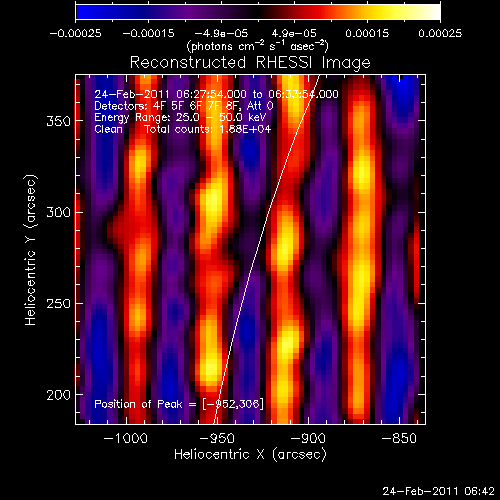Click the Position of Peak annotation
This screenshot has height=500, width=500.
click(x=179, y=404)
